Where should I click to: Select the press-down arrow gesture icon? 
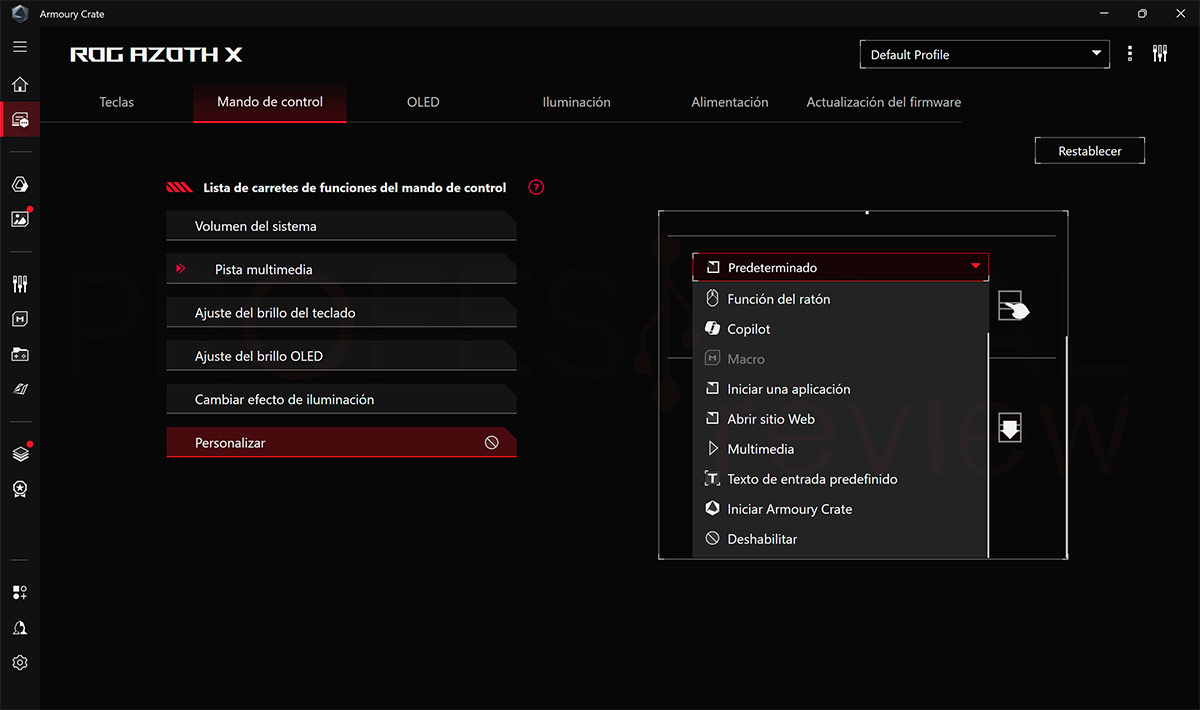pos(1010,429)
